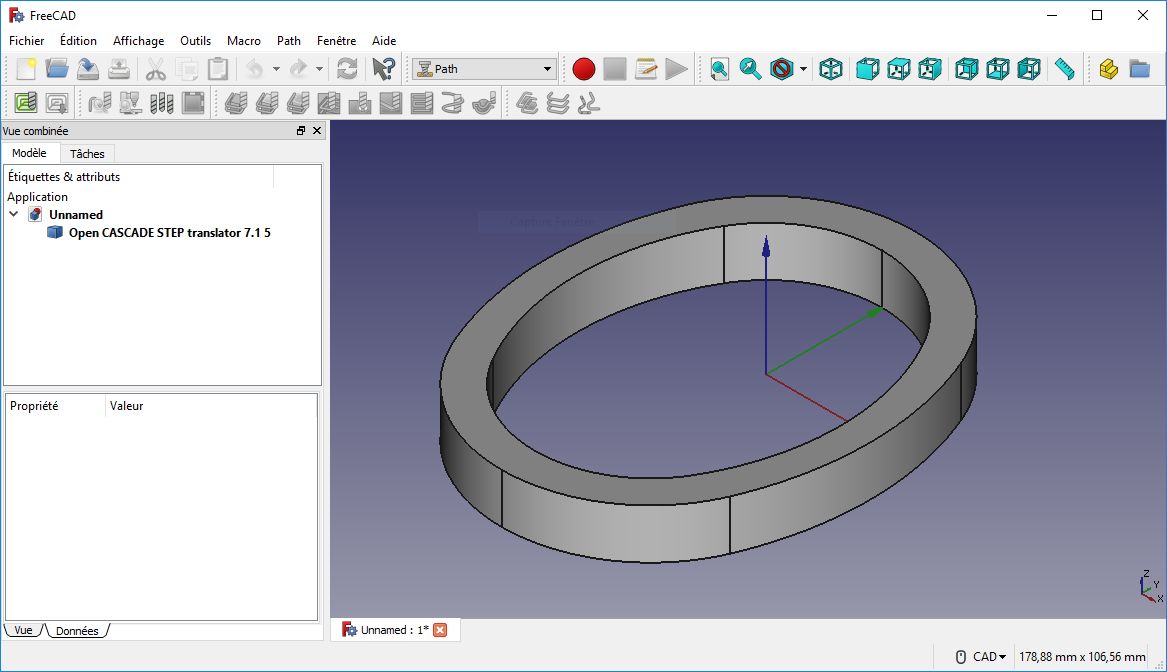The height and width of the screenshot is (672, 1167).
Task: Close the Vue combinée panel
Action: (317, 130)
